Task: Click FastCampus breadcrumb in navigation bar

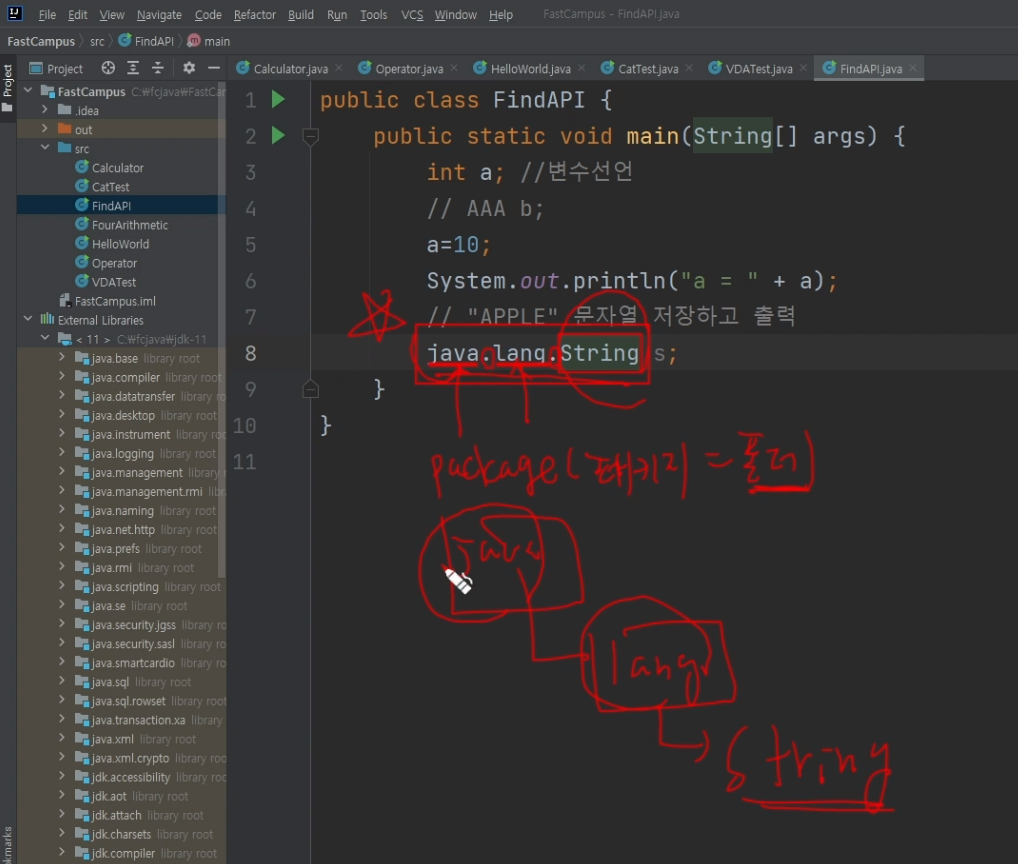Action: (41, 41)
